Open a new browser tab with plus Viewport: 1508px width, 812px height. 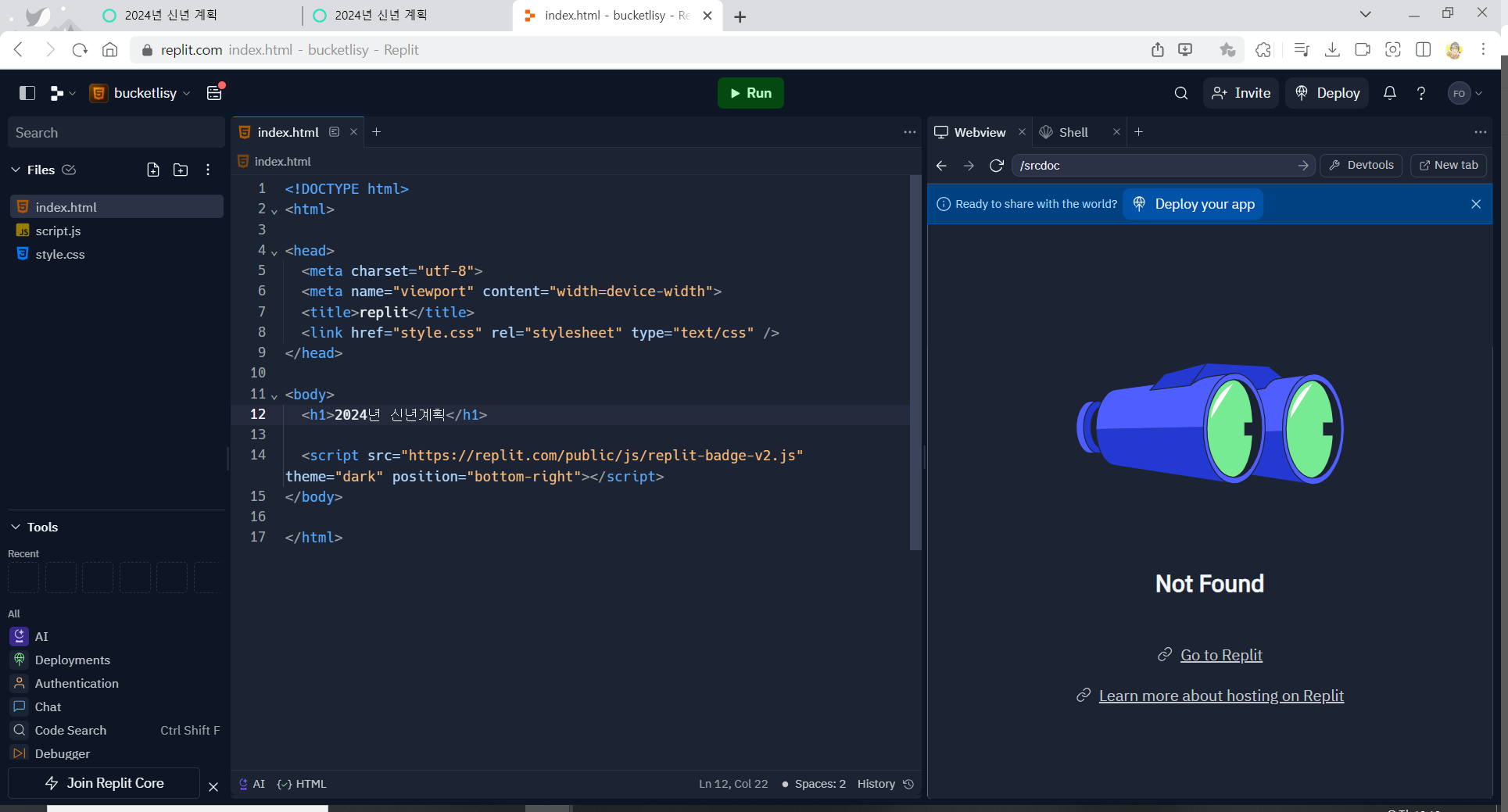click(740, 16)
